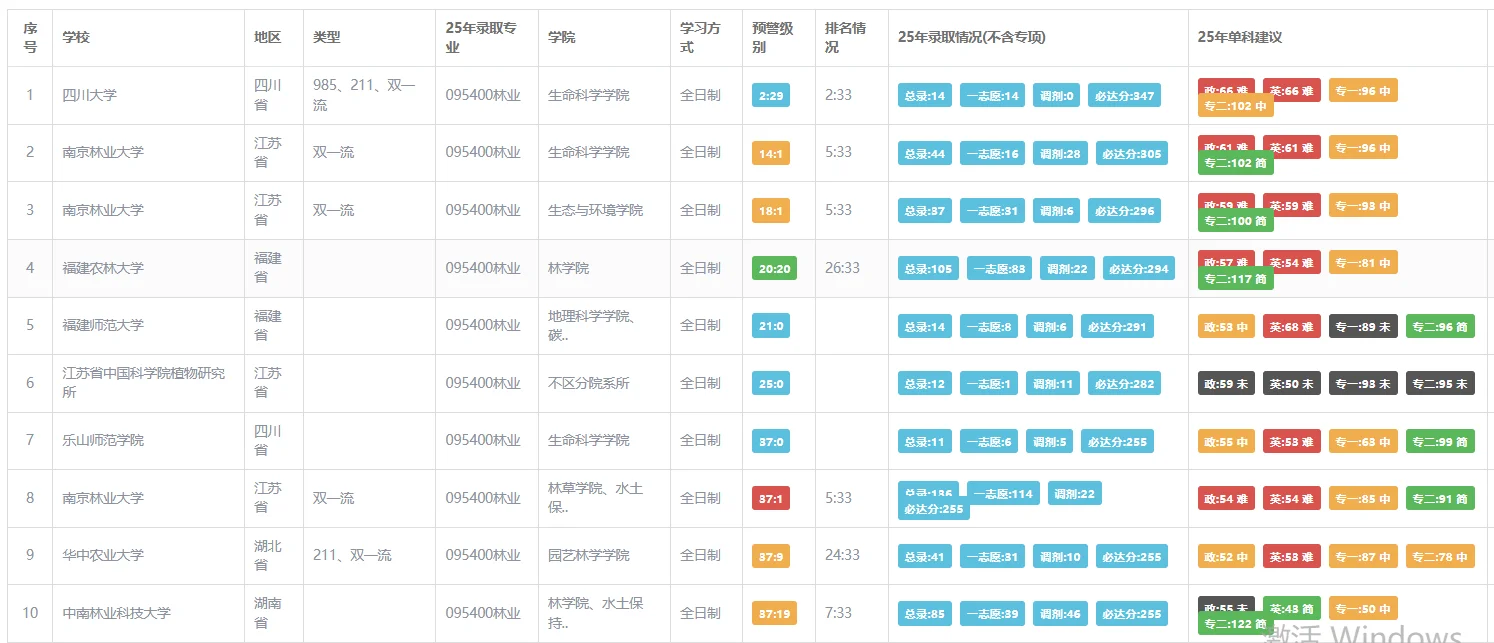Select the 专二:102 简 green badge

[1235, 163]
